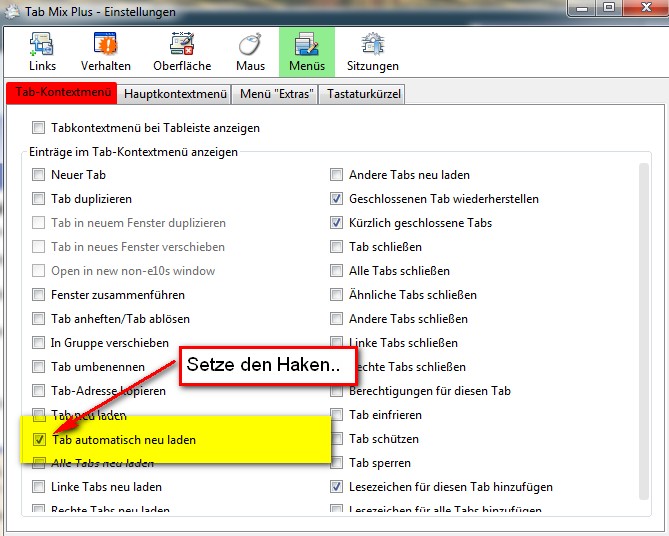Image resolution: width=669 pixels, height=536 pixels.
Task: Check Andere Tabs schließen checkbox
Action: click(336, 318)
